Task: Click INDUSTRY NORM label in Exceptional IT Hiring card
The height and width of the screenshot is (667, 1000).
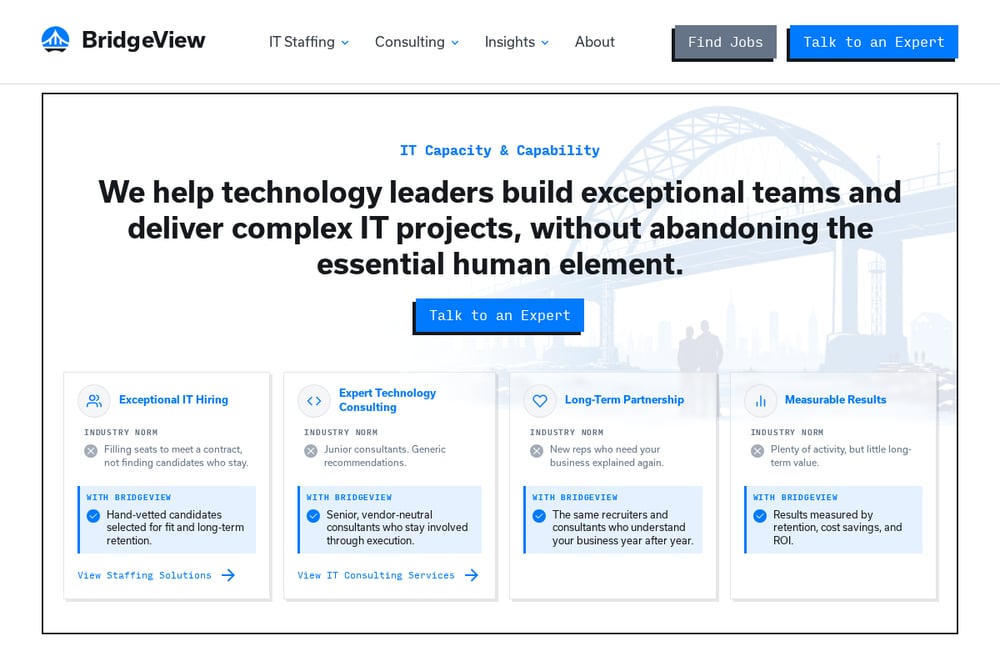Action: [121, 432]
